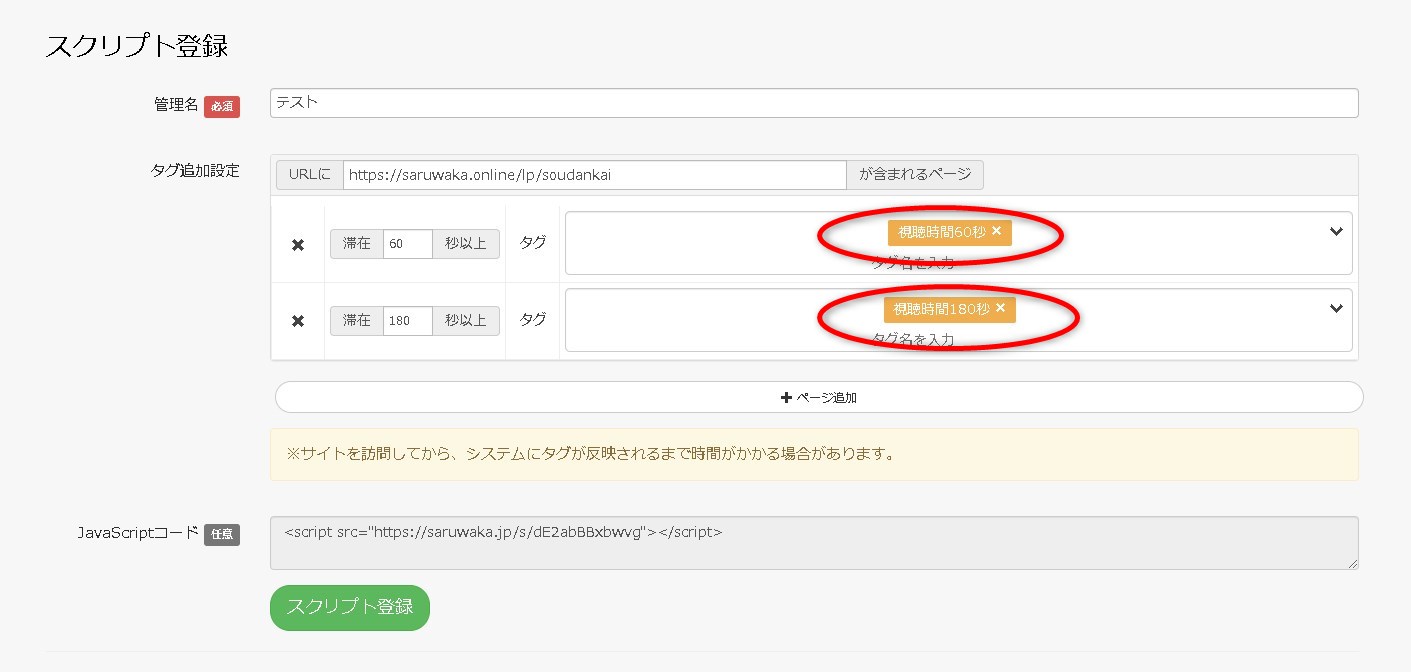Click the notice about tag reflection delay
The height and width of the screenshot is (672, 1411).
(x=814, y=454)
